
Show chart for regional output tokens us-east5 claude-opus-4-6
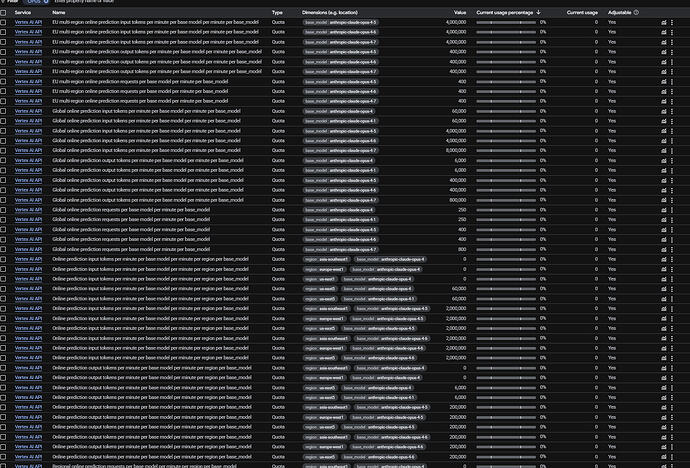coord(664,457)
